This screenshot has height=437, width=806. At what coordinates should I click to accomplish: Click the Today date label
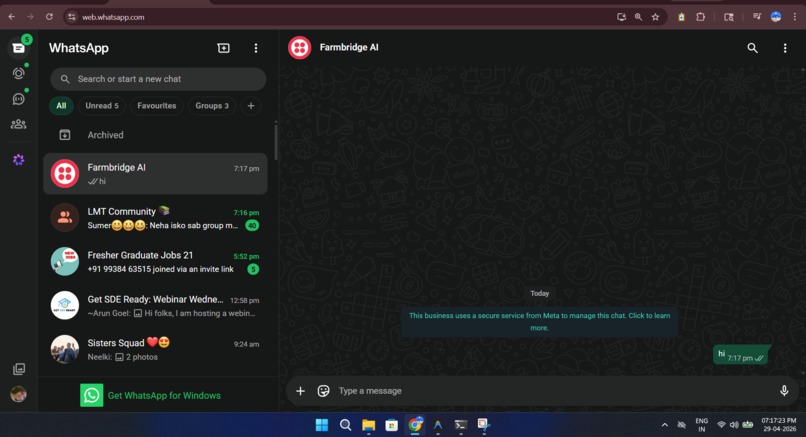tap(539, 293)
